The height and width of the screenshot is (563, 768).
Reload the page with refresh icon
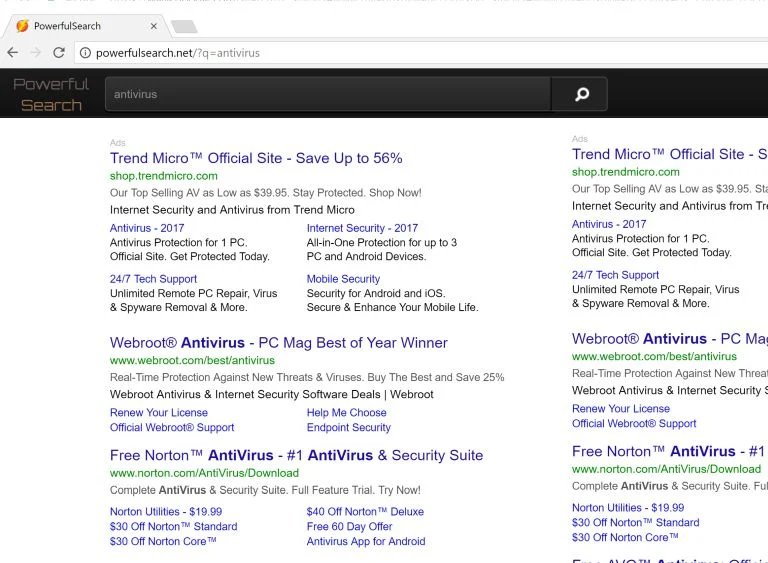click(59, 52)
